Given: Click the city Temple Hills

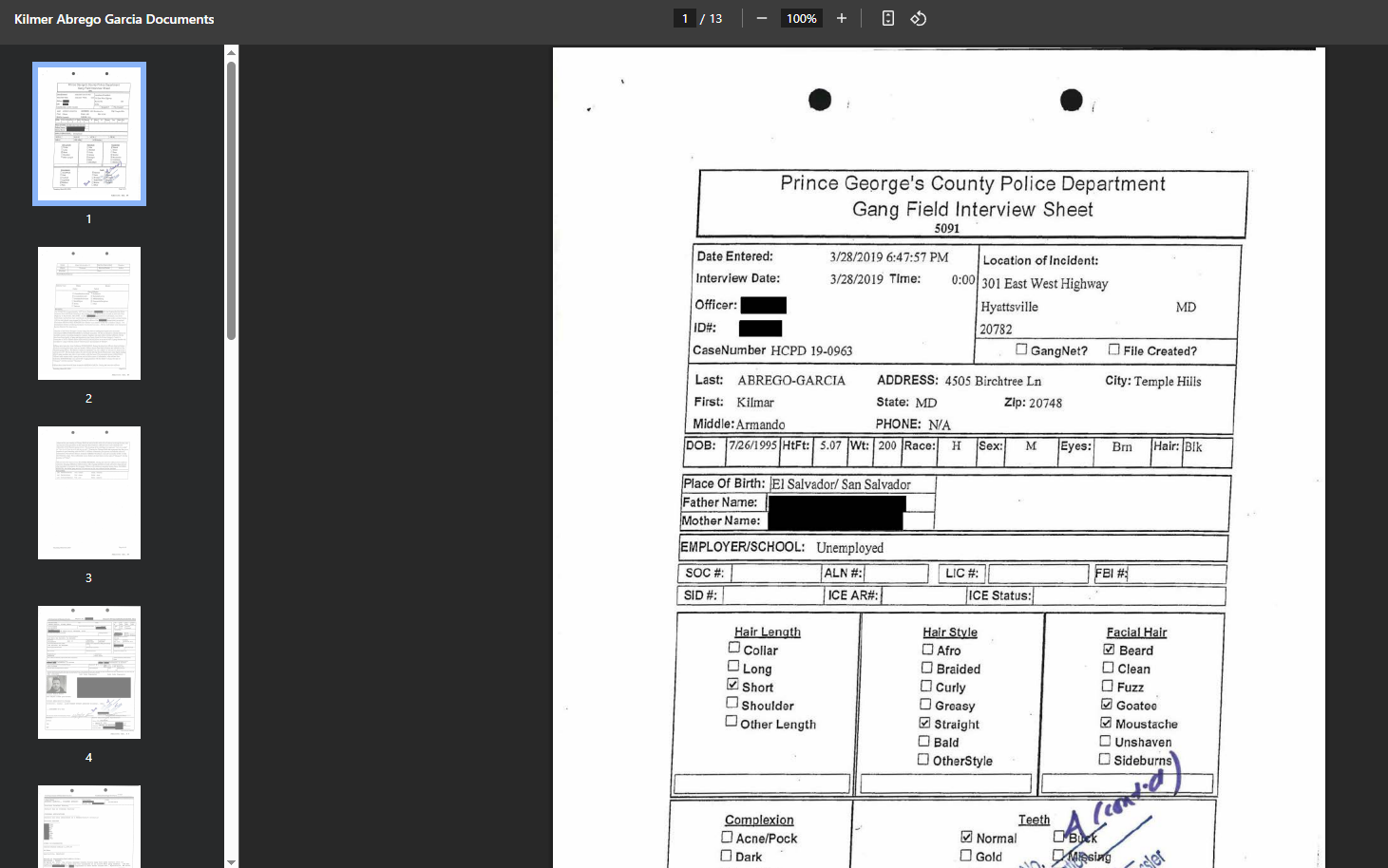Looking at the screenshot, I should tap(1168, 382).
